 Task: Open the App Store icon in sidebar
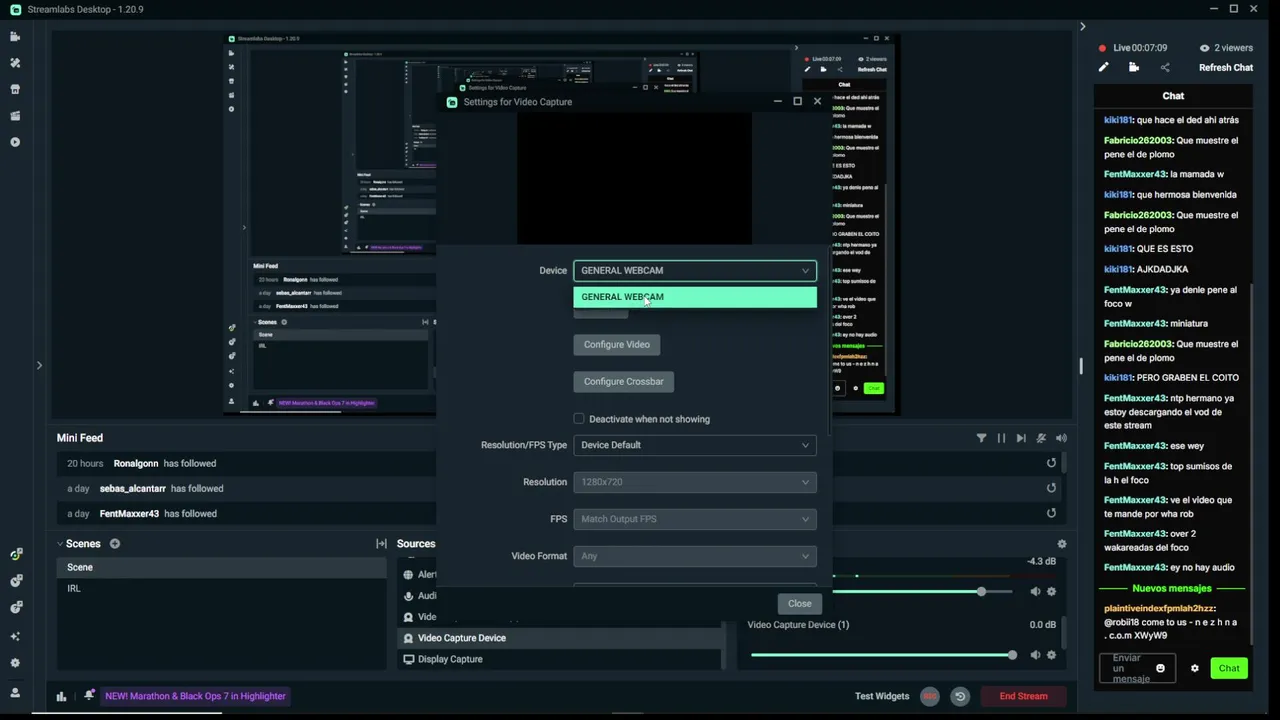[x=15, y=89]
